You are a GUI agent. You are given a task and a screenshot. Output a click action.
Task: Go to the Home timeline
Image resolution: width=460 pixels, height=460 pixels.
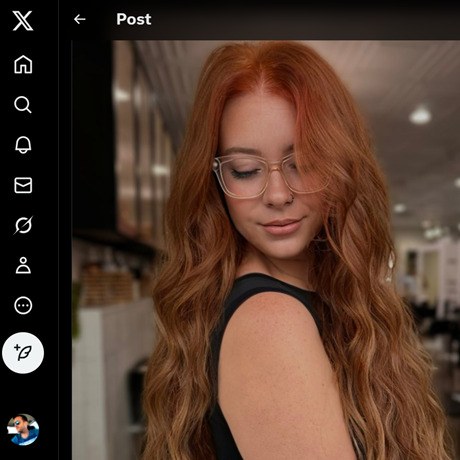click(23, 64)
